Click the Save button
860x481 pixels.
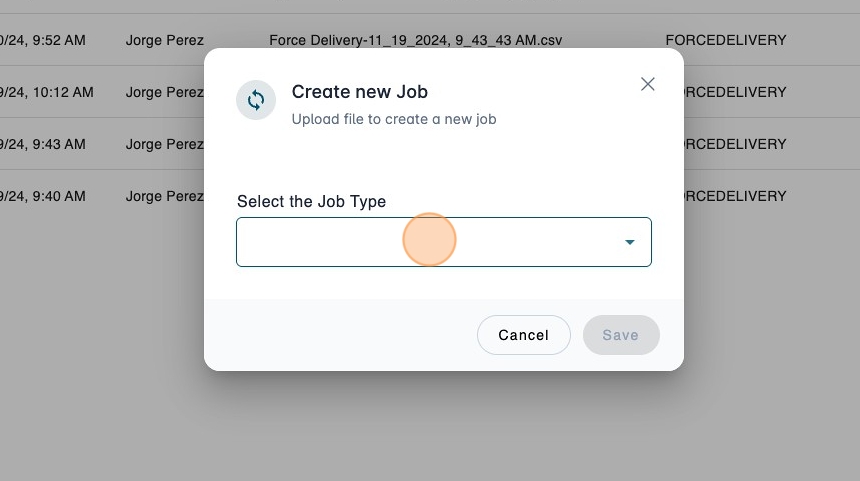[621, 335]
